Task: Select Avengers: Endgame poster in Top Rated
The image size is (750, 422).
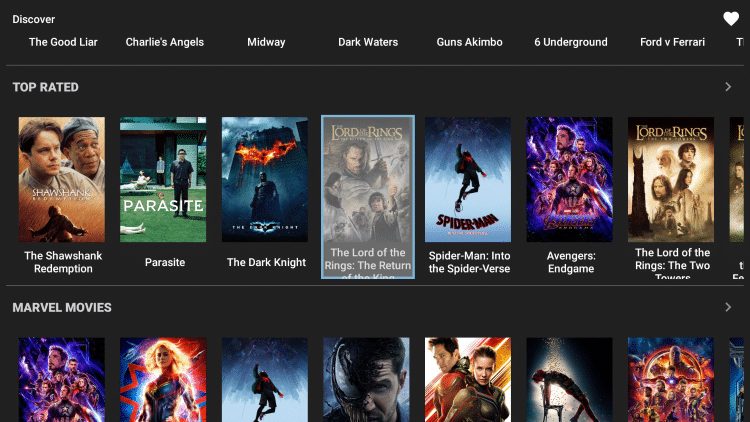Action: tap(569, 179)
